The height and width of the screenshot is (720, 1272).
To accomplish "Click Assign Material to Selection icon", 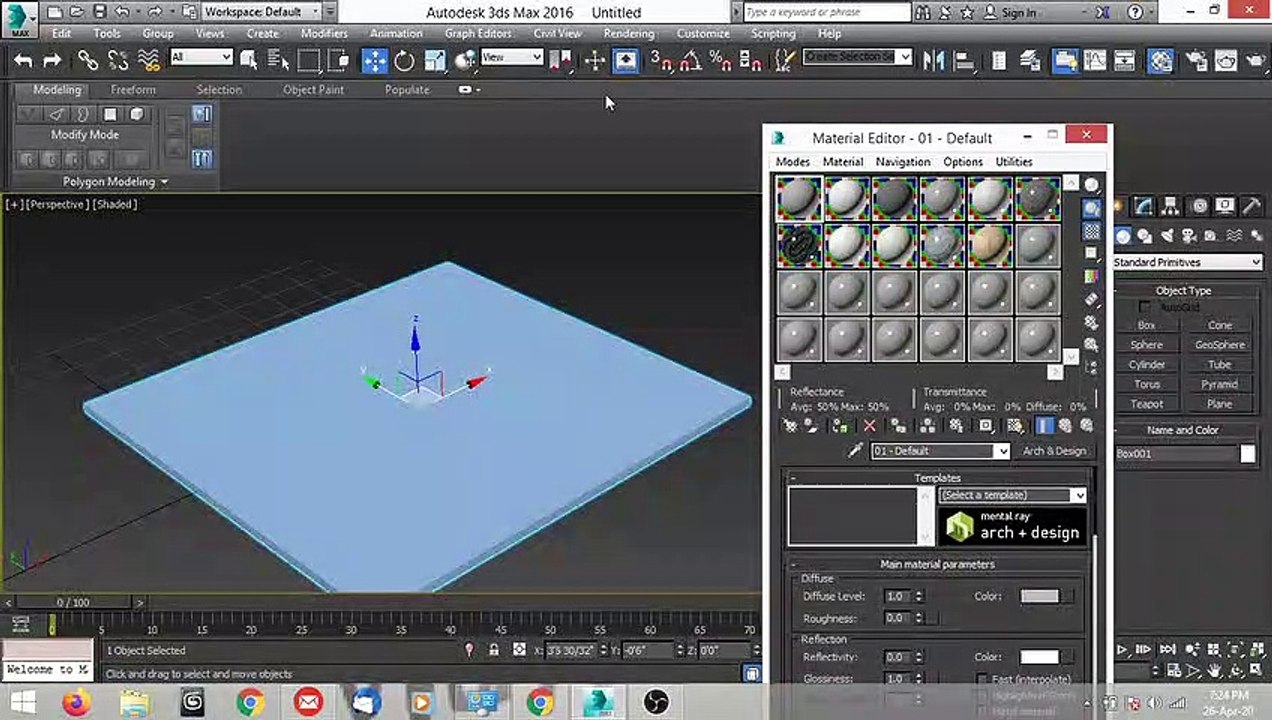I will [839, 426].
